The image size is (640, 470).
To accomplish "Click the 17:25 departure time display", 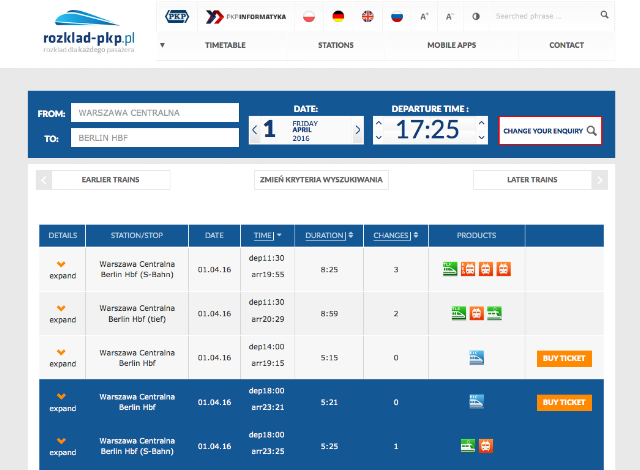I will pos(427,129).
